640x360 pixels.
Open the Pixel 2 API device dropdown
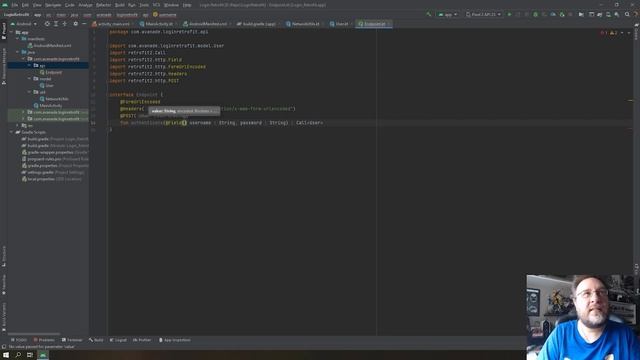coord(483,15)
